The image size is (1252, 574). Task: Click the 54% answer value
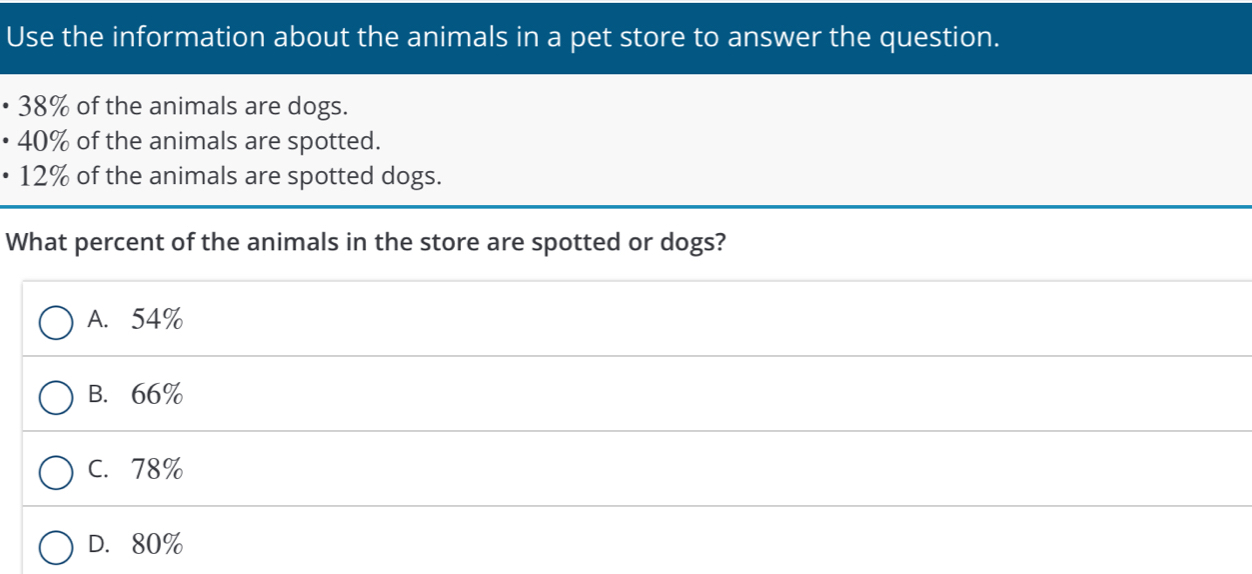pyautogui.click(x=158, y=321)
